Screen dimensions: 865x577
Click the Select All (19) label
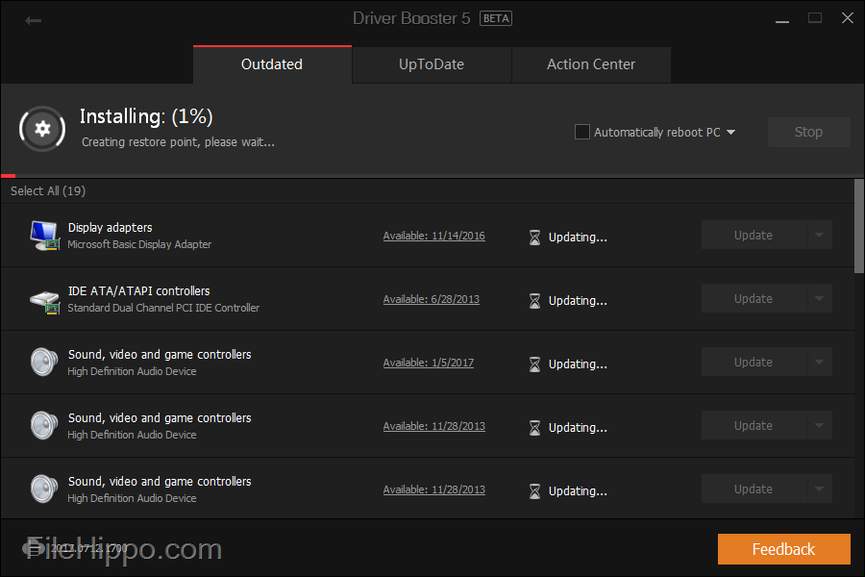click(48, 191)
